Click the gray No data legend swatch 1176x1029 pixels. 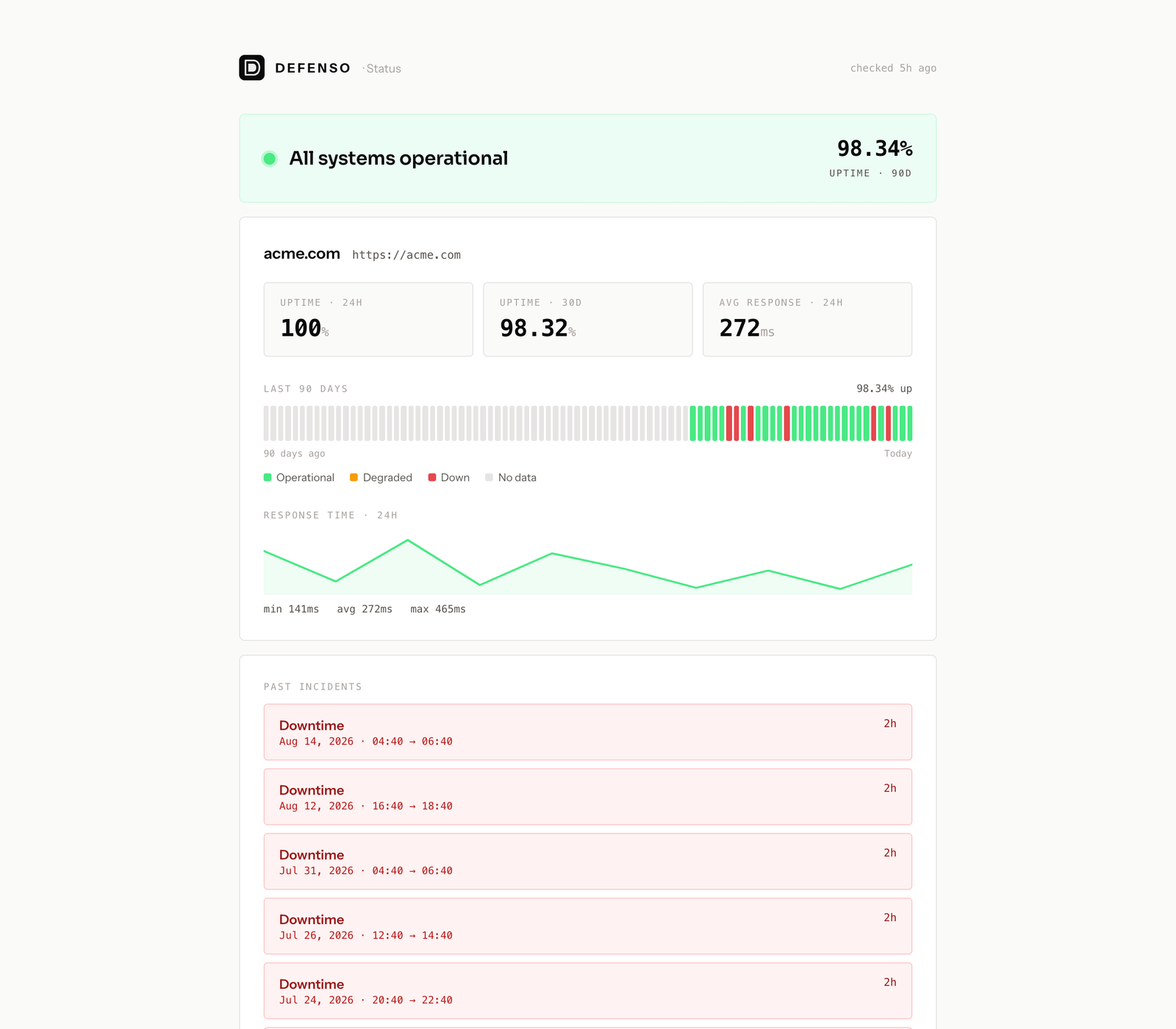[x=489, y=478]
